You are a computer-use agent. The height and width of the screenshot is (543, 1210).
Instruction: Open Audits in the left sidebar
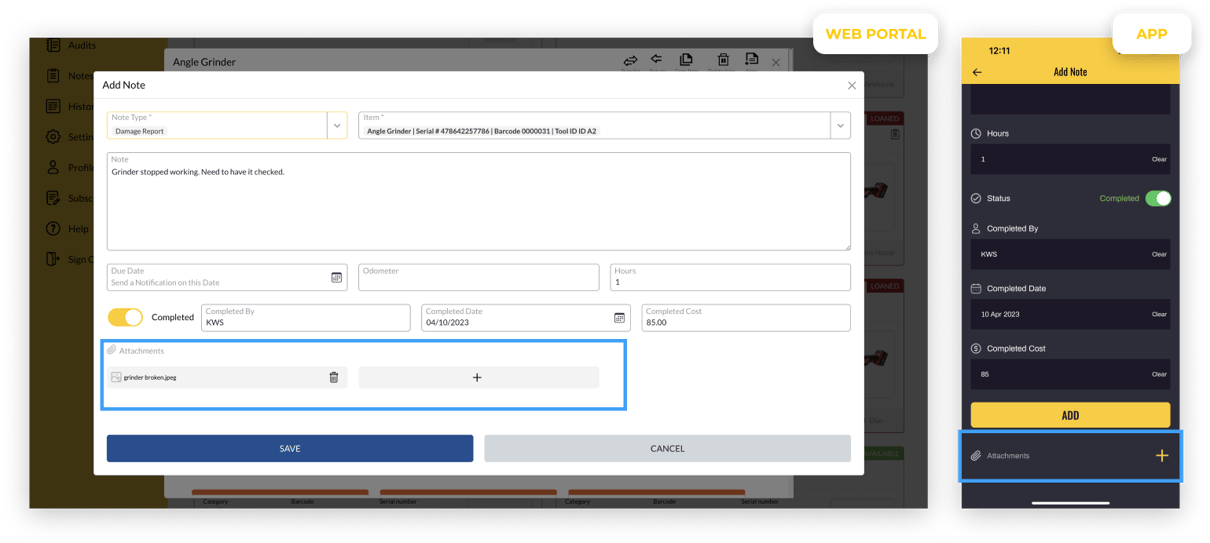(x=55, y=45)
